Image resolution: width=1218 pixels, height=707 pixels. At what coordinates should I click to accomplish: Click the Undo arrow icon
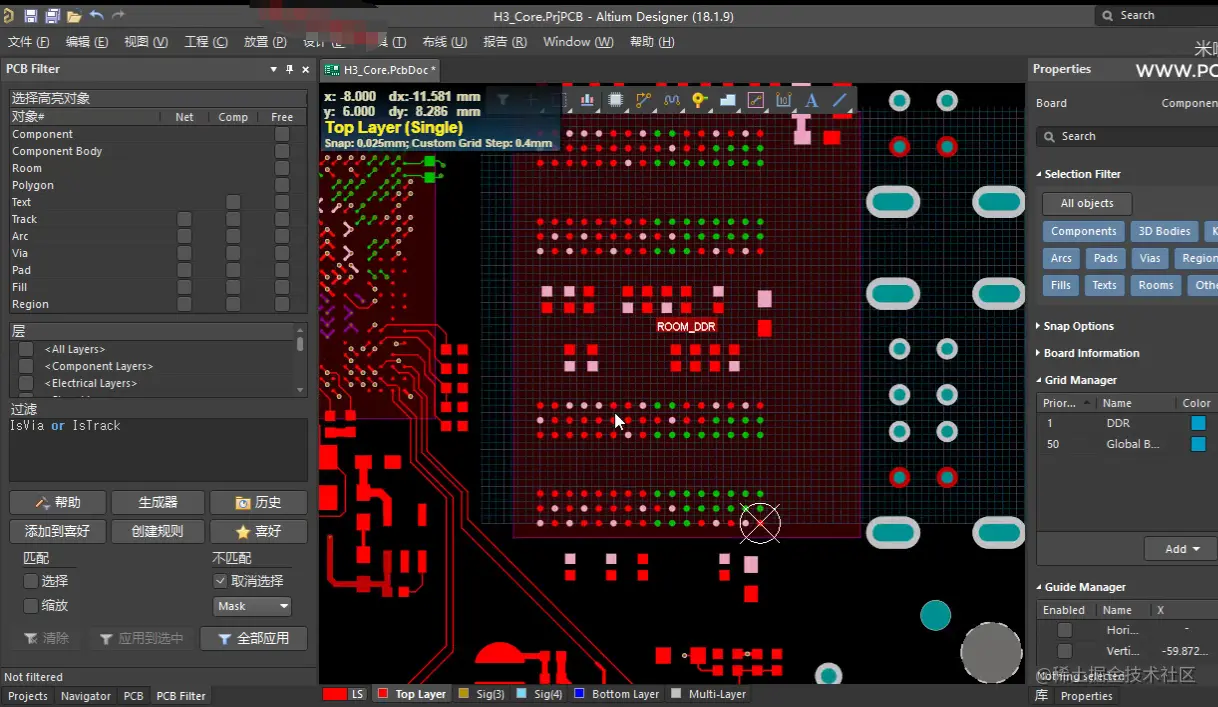[x=96, y=16]
